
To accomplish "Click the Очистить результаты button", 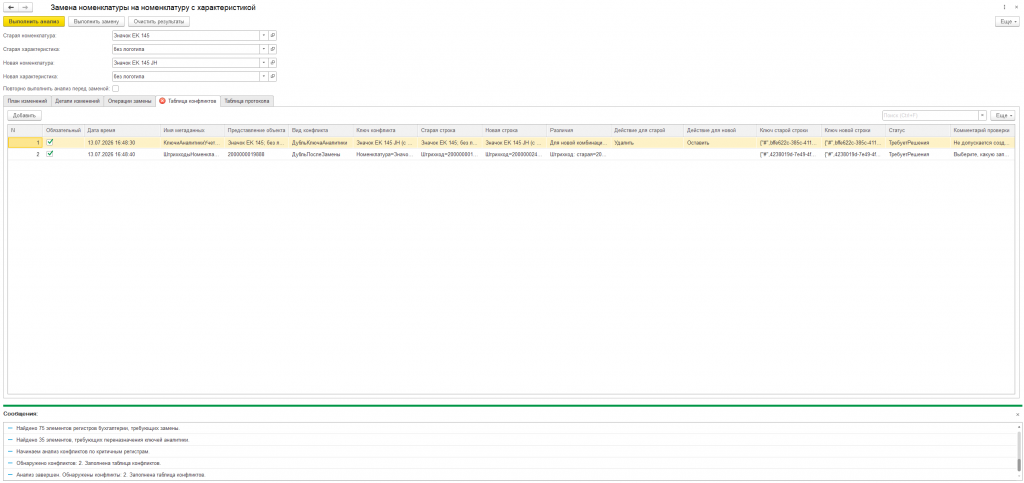I will (x=159, y=22).
